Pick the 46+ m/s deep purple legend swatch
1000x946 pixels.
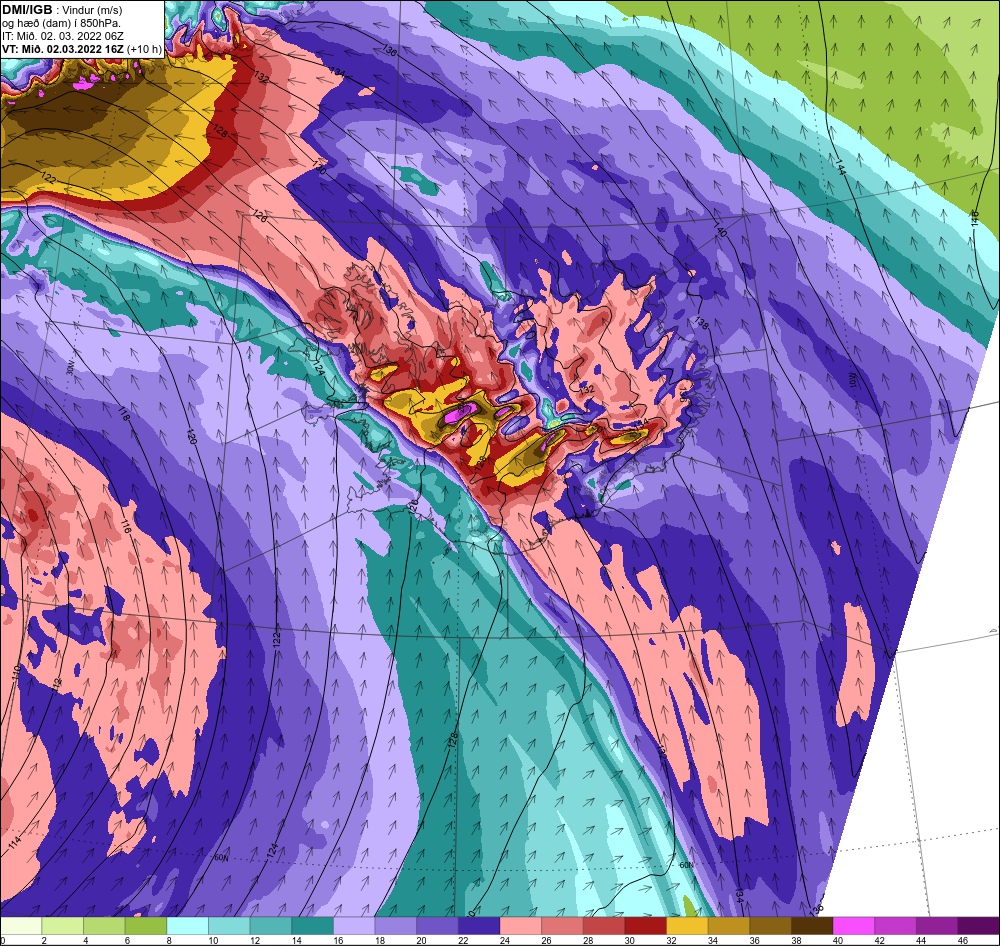pyautogui.click(x=978, y=926)
